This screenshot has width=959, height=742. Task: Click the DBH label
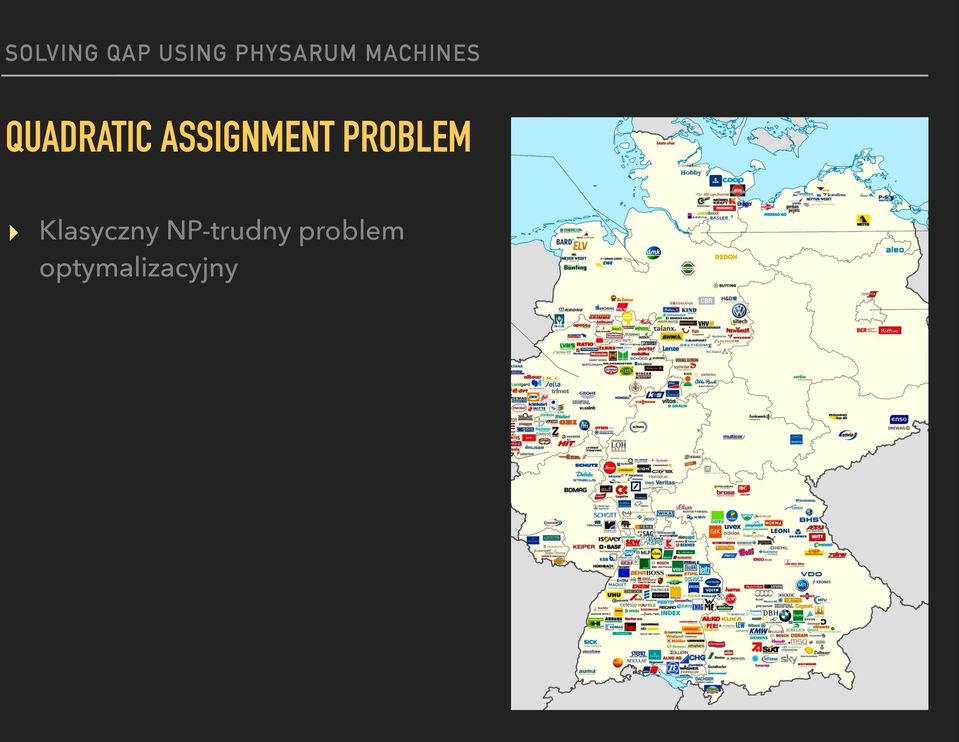pyautogui.click(x=770, y=613)
